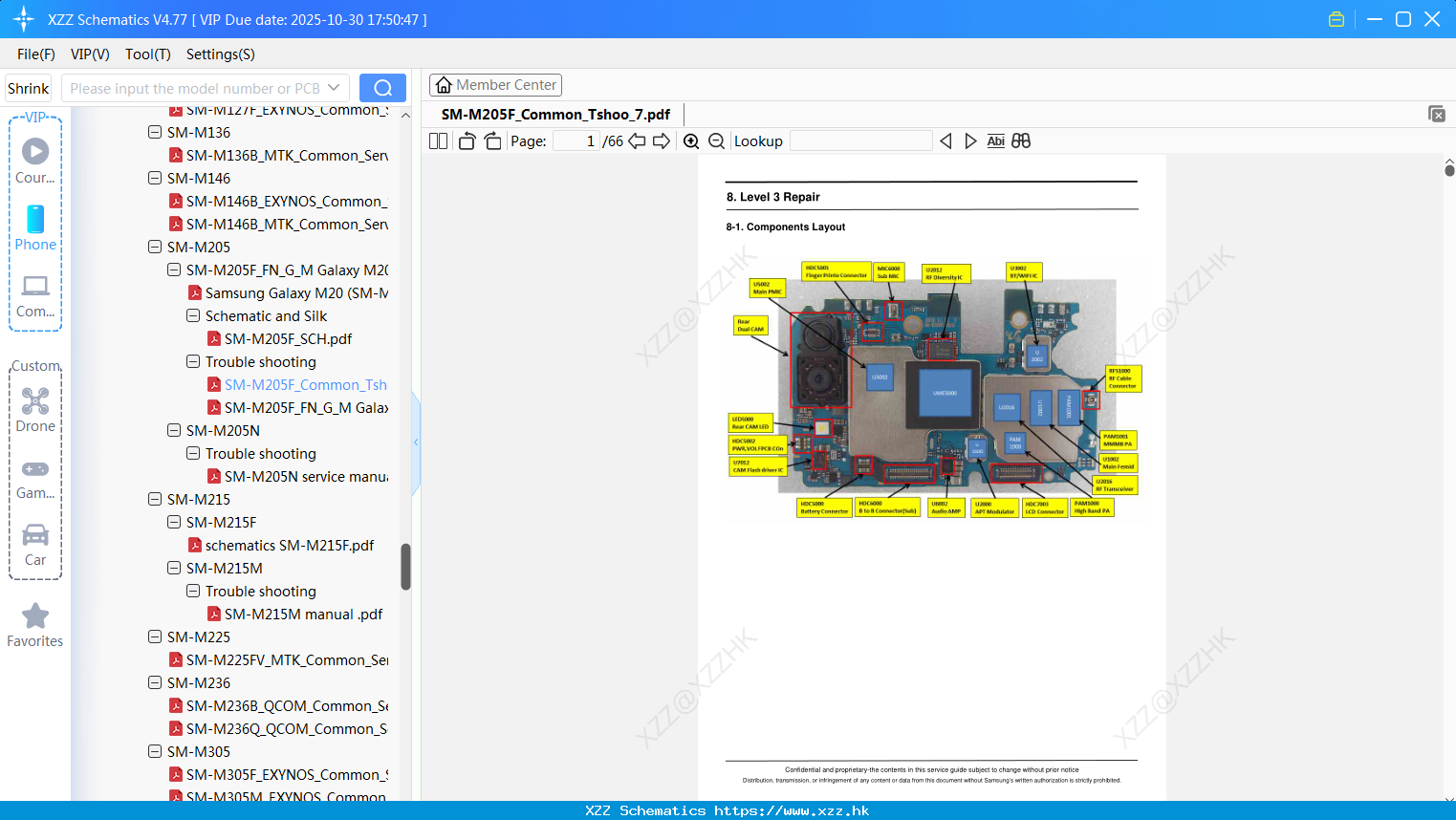Screen dimensions: 1456x820
Task: Open the Tool(T) menu
Action: pyautogui.click(x=148, y=54)
